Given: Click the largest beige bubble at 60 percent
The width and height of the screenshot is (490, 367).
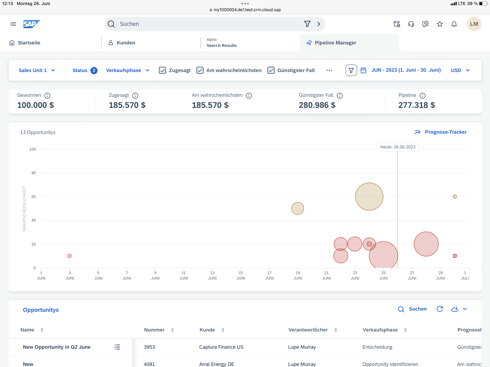Looking at the screenshot, I should tap(369, 196).
